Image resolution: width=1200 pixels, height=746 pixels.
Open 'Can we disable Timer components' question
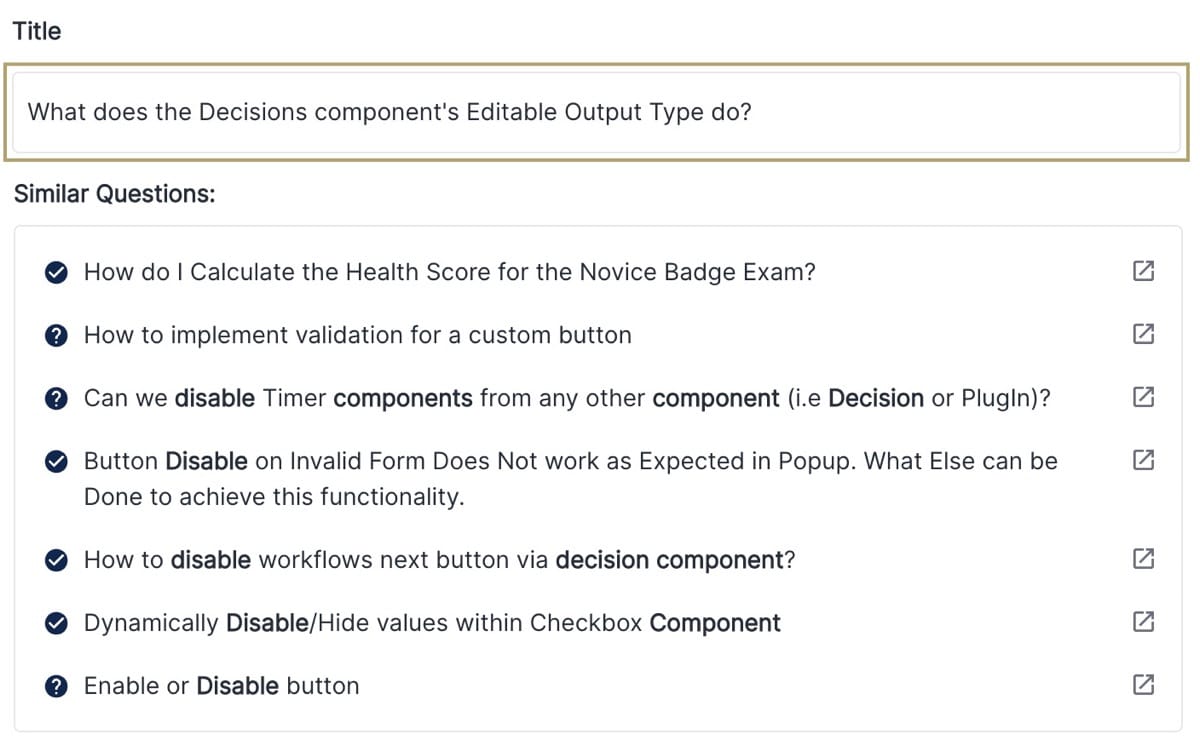pyautogui.click(x=567, y=398)
